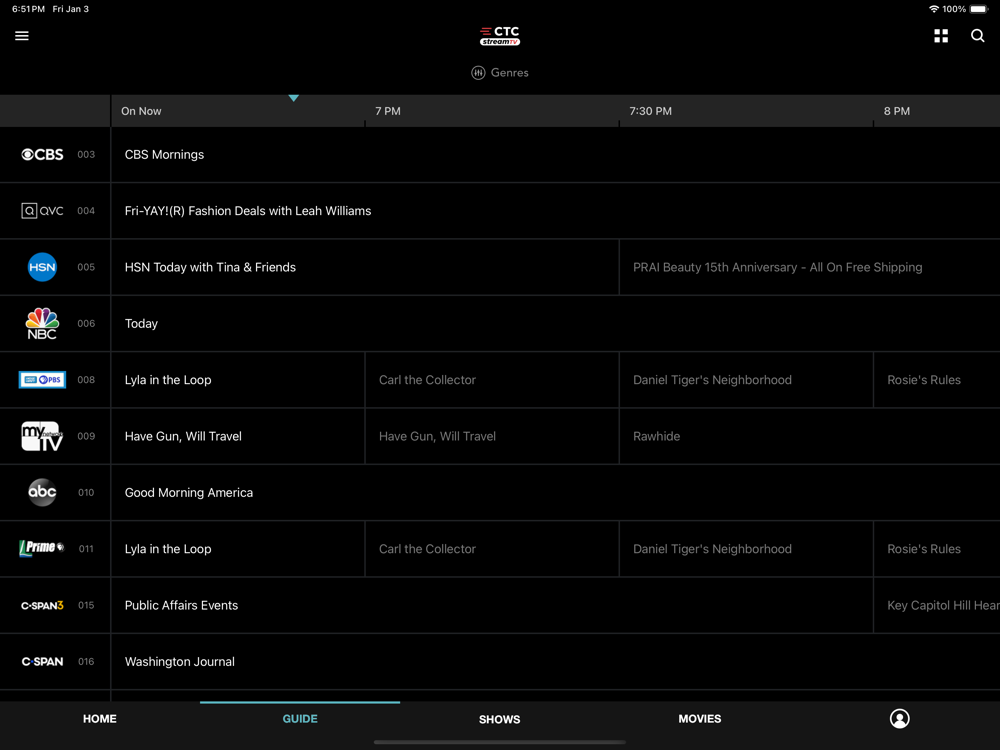
Task: Open Washington Journal on C-SPAN
Action: 555,661
